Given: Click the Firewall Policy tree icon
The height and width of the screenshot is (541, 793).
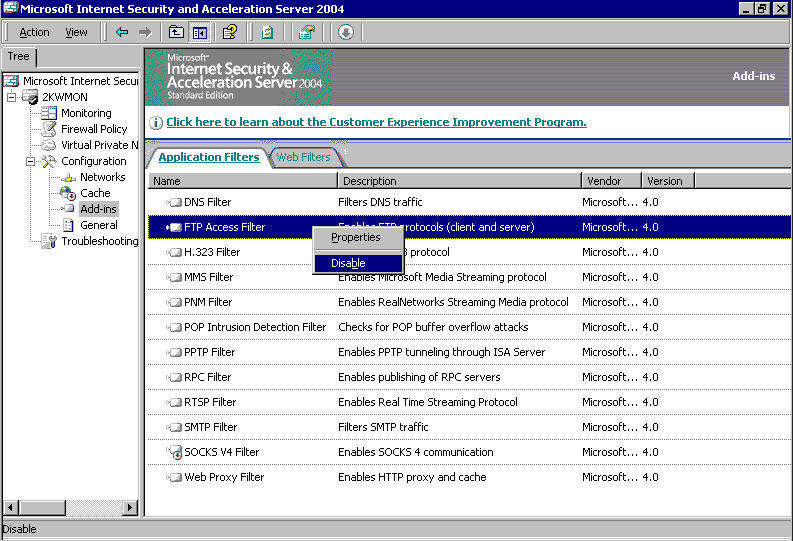Looking at the screenshot, I should (49, 129).
